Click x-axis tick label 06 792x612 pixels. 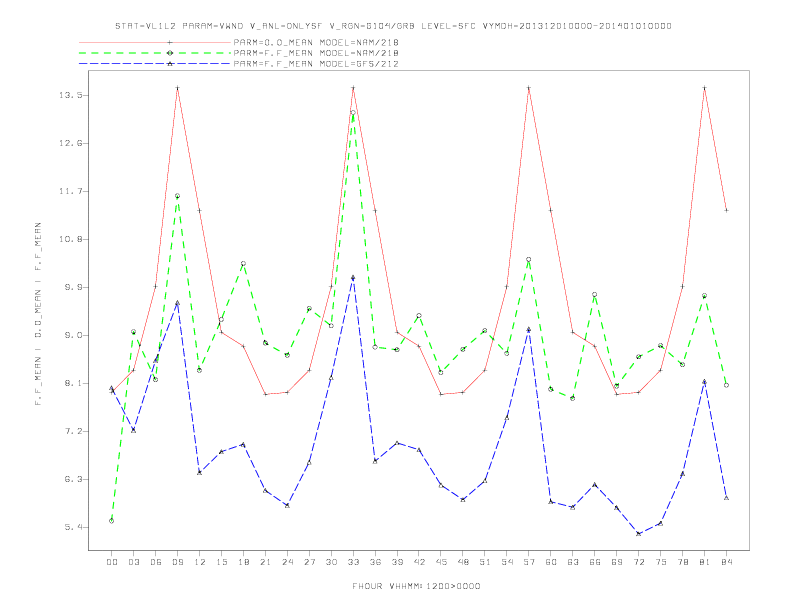coord(156,562)
